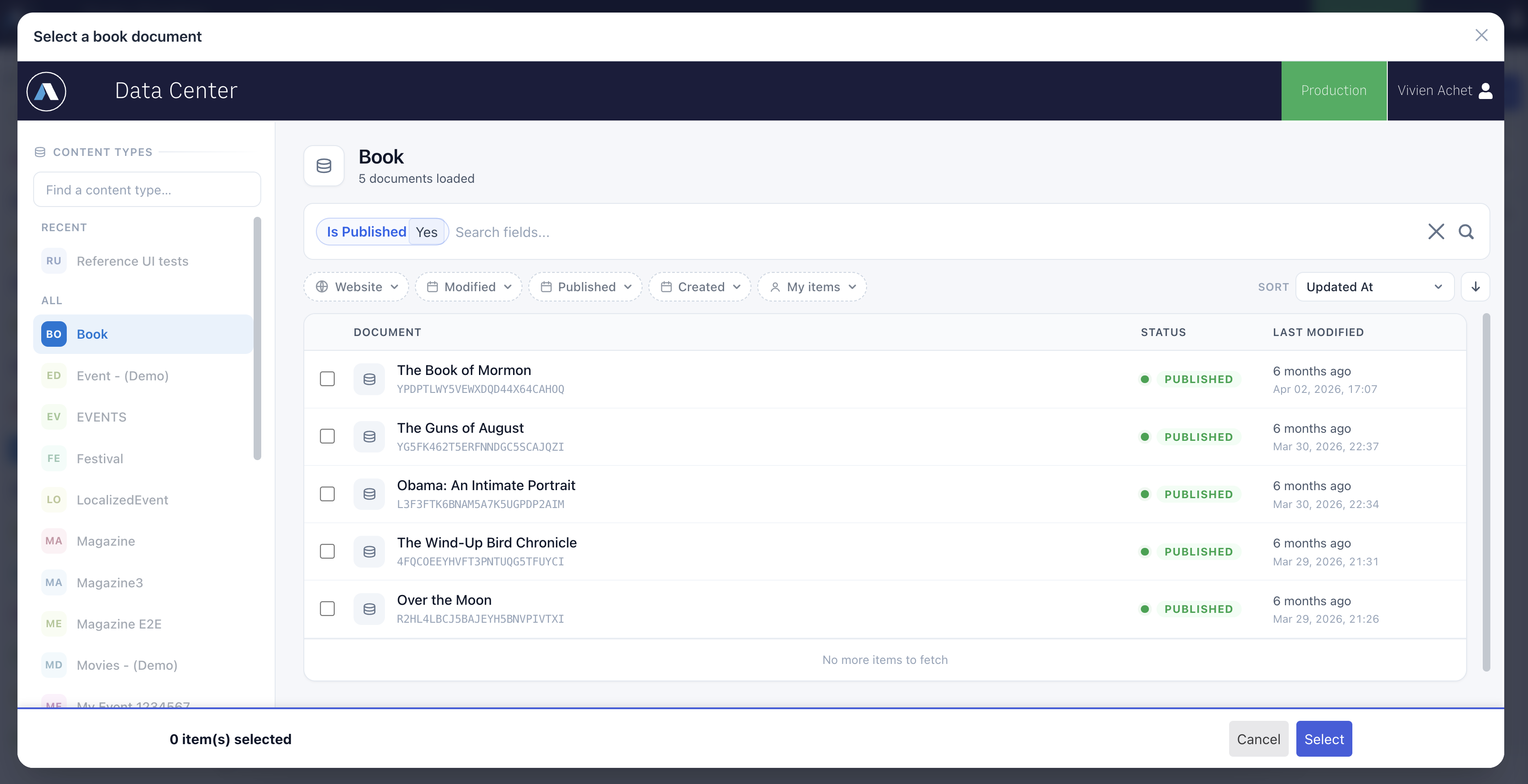Click the green Production environment button
The width and height of the screenshot is (1528, 784).
1334,91
